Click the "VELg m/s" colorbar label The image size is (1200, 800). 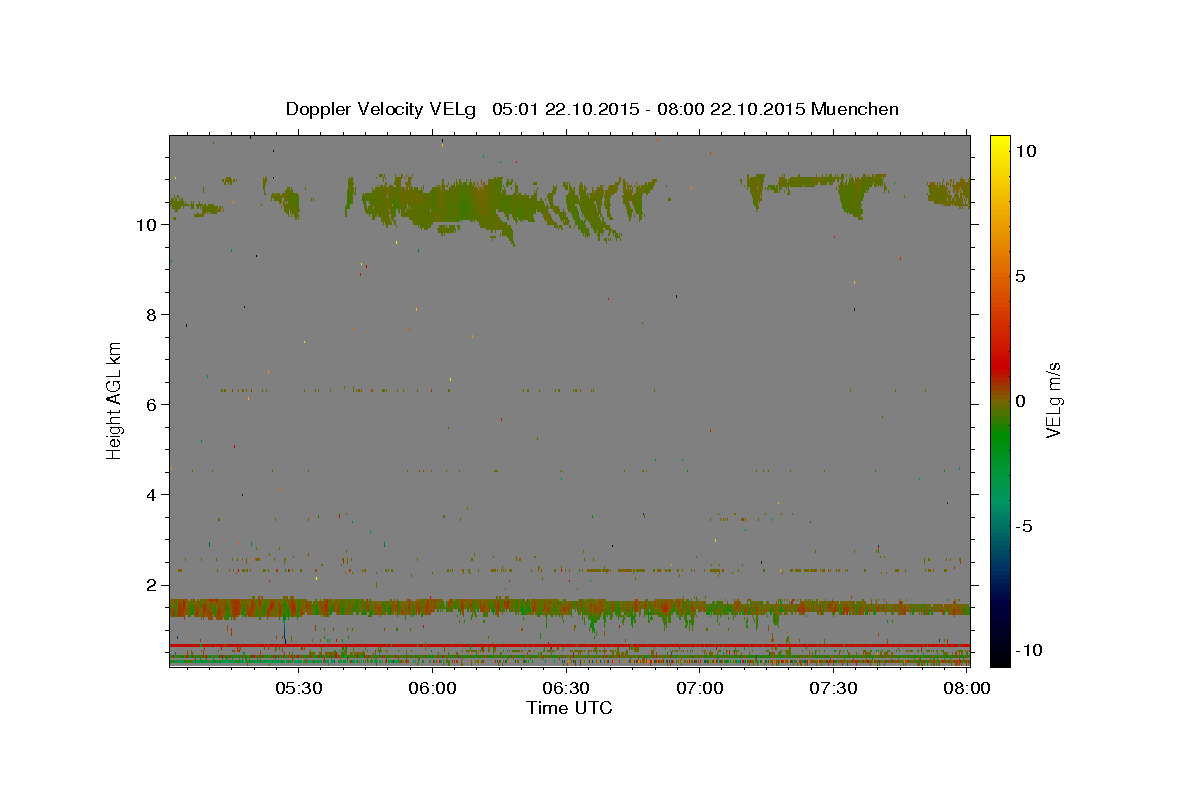point(1053,401)
